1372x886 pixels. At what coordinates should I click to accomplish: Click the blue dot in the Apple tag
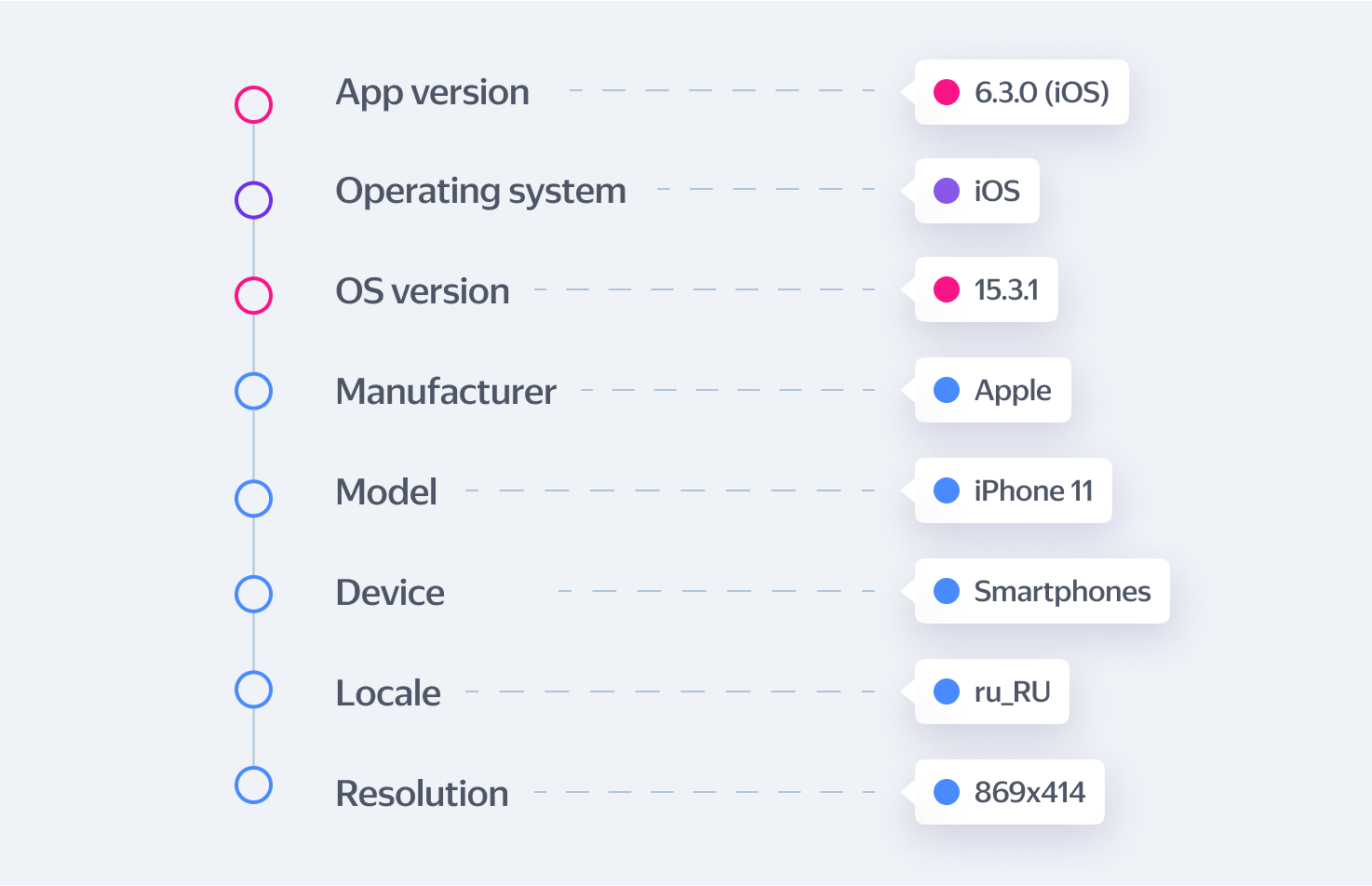[947, 390]
